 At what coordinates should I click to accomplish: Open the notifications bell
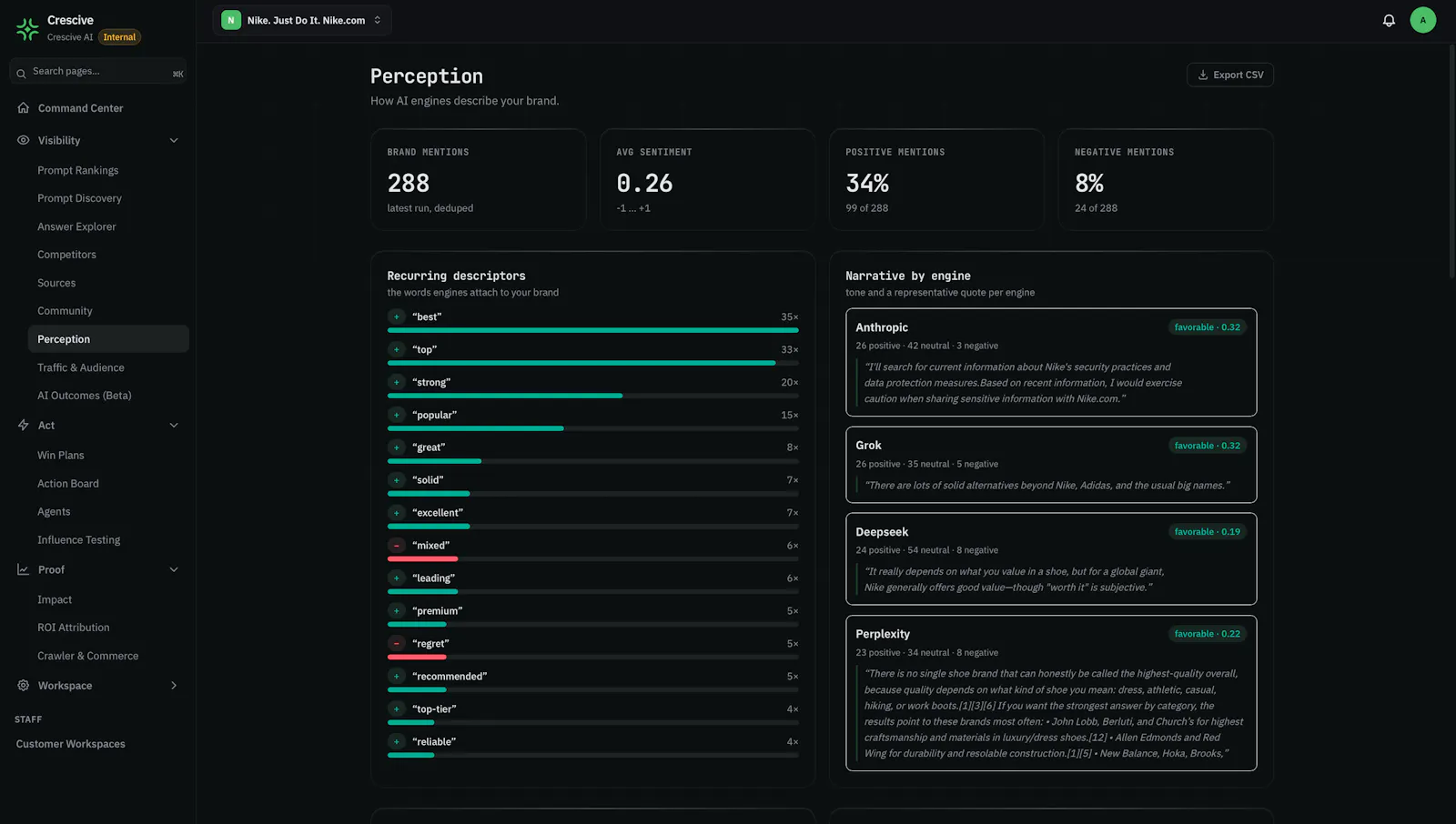[x=1389, y=20]
